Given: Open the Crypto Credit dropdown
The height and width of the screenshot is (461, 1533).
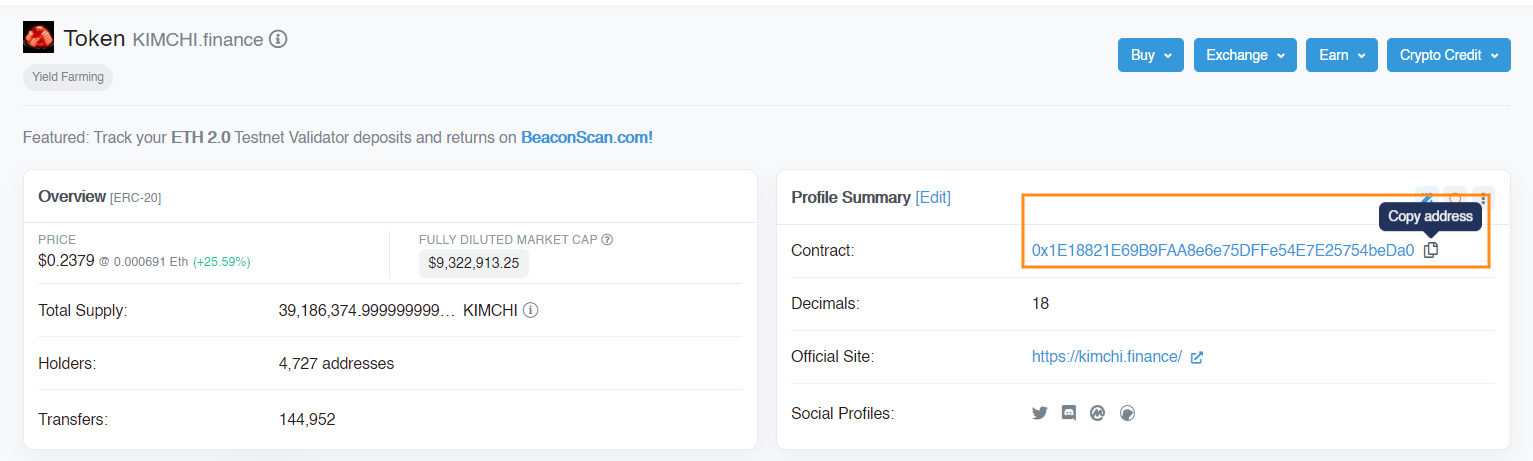Looking at the screenshot, I should 1448,56.
